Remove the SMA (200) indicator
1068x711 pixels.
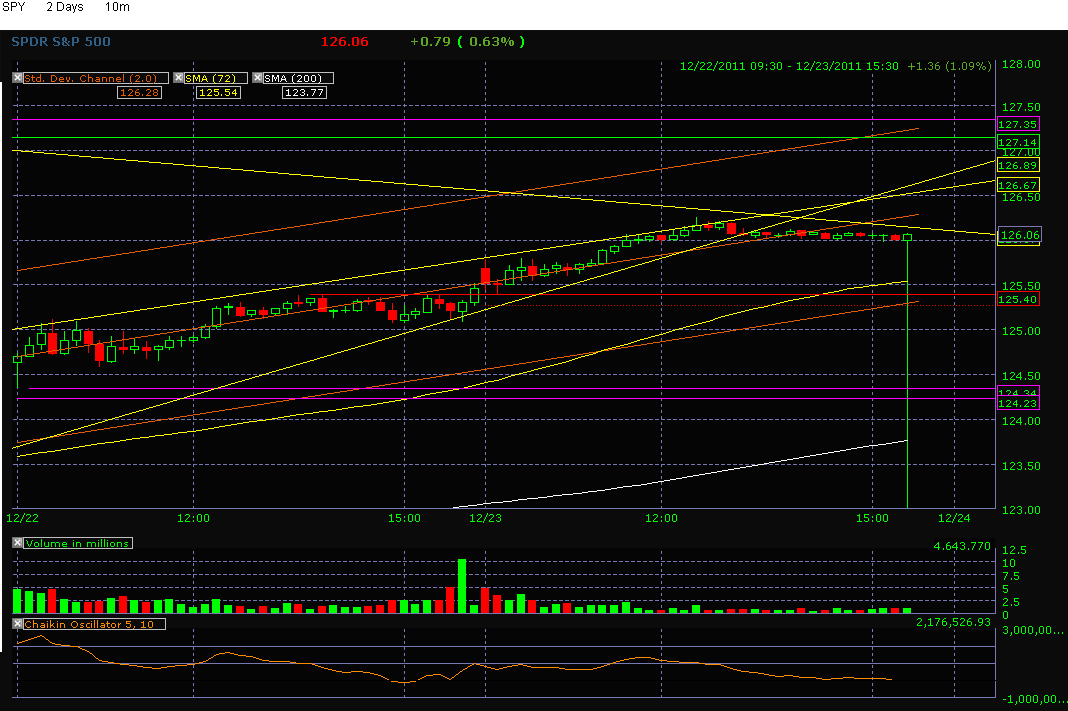[x=257, y=78]
